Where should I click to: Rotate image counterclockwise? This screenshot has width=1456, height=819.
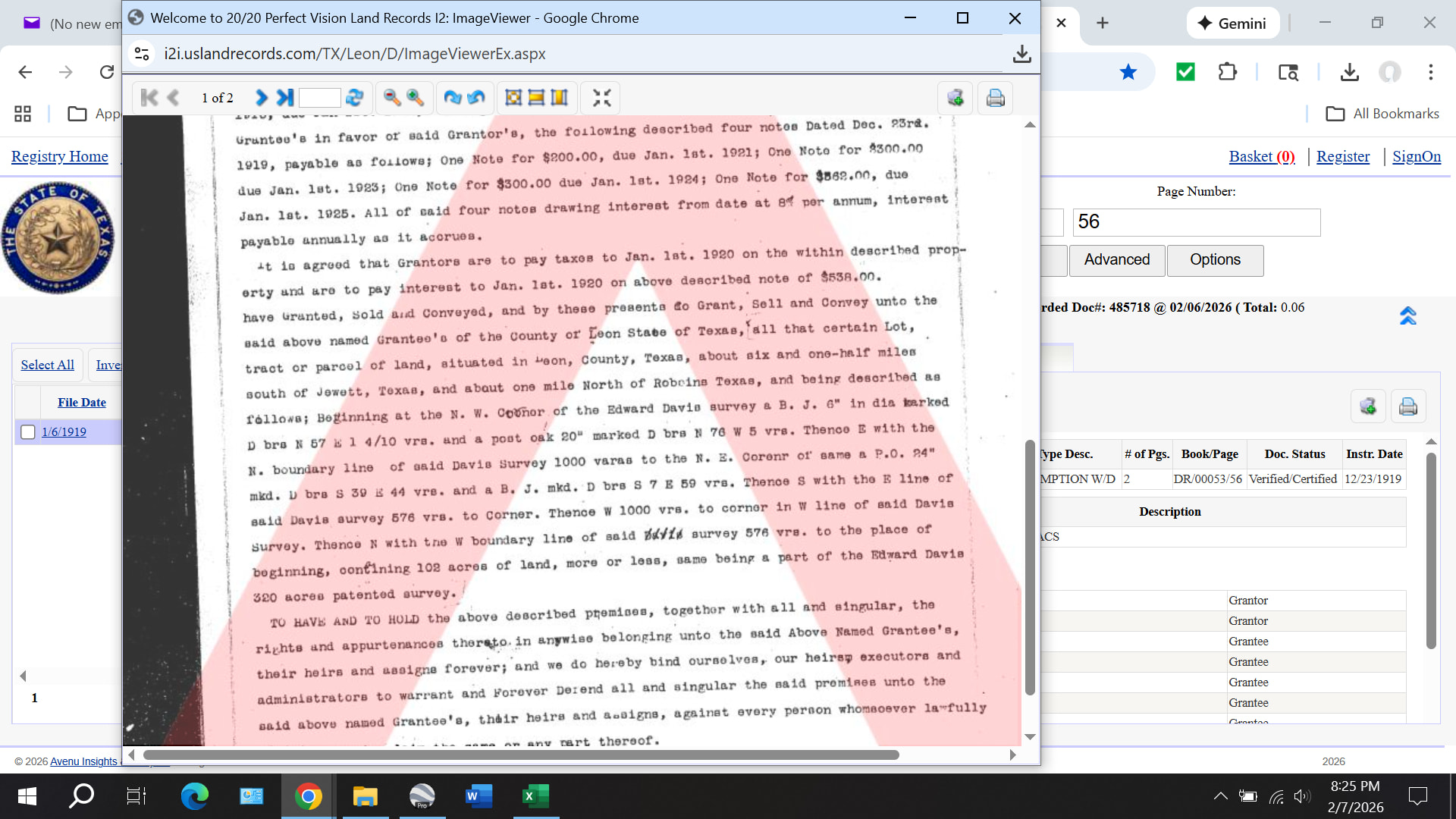(476, 98)
